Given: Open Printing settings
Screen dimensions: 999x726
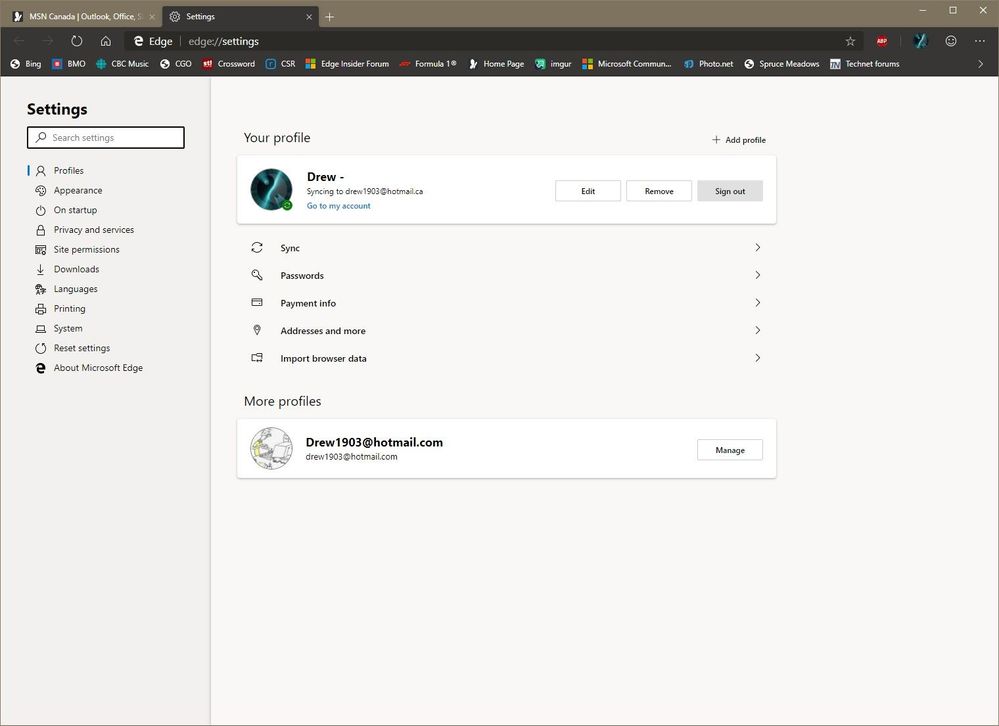Looking at the screenshot, I should point(60,309).
